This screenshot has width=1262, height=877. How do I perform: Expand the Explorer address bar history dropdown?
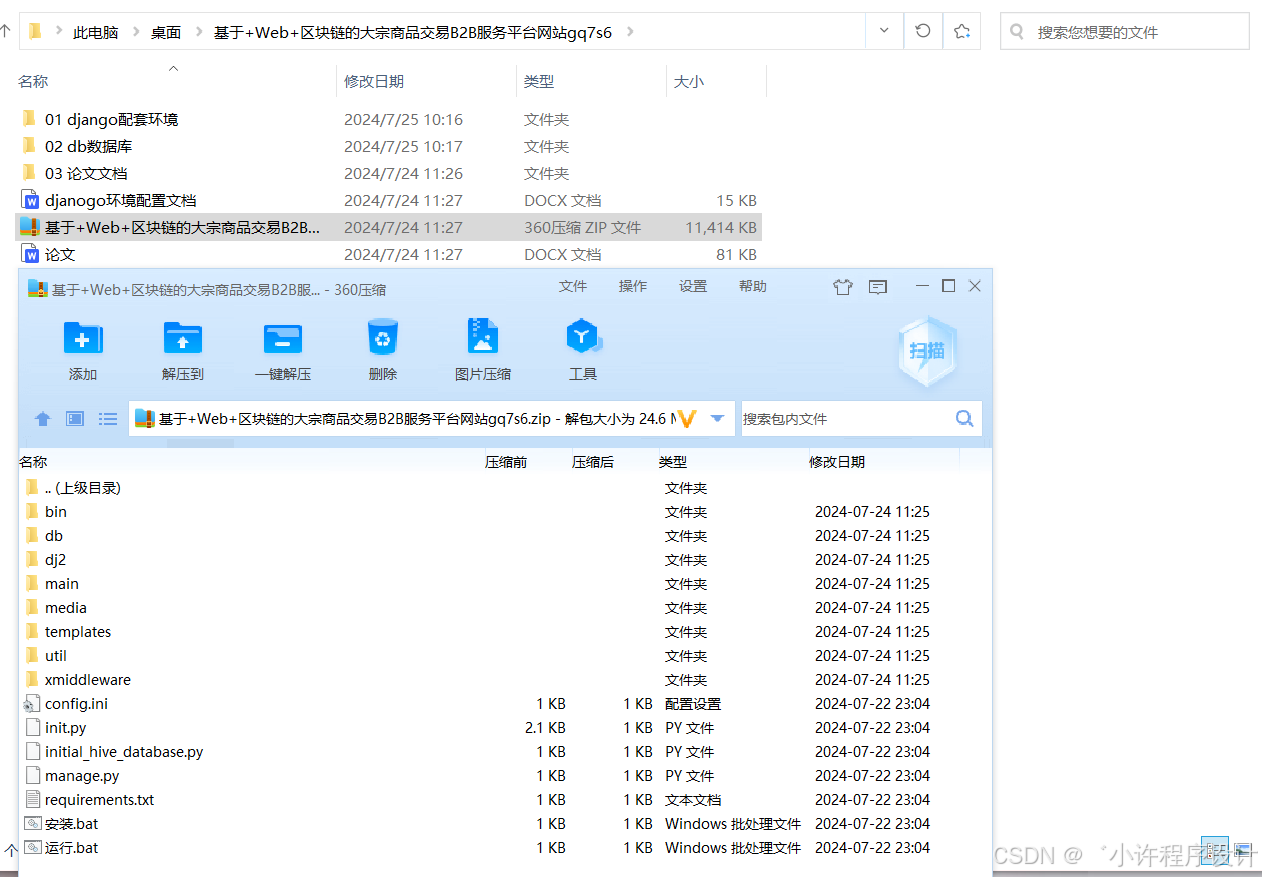pyautogui.click(x=884, y=31)
